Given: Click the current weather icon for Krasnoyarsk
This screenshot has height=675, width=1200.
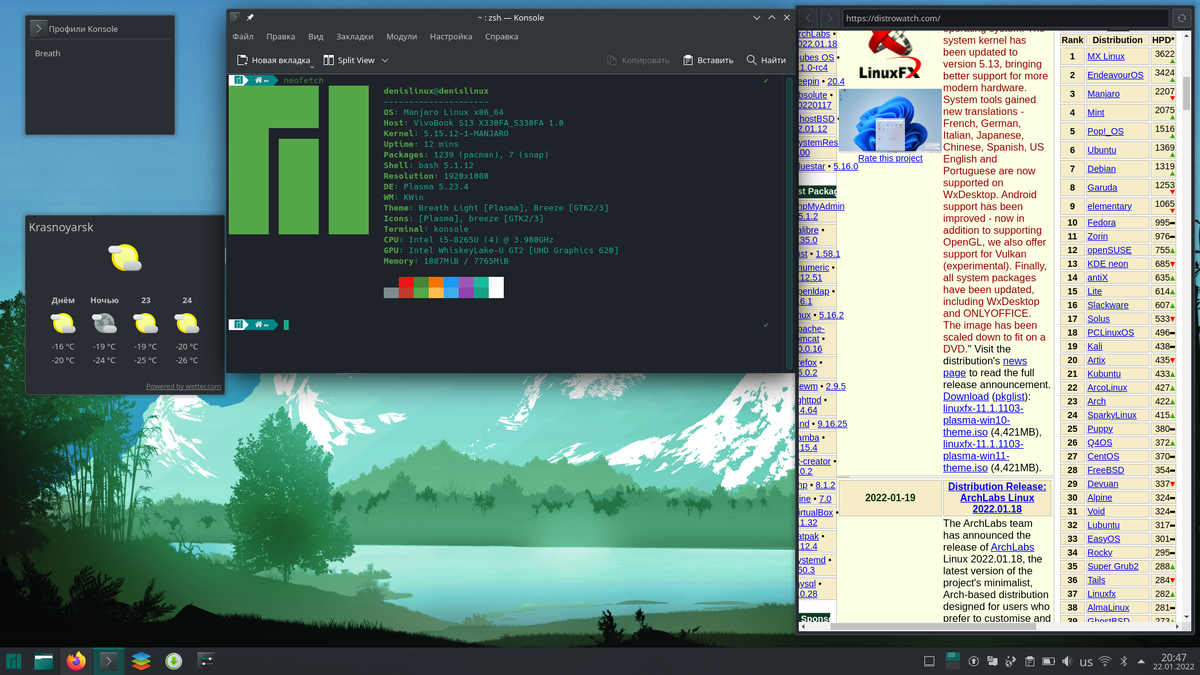Looking at the screenshot, I should (125, 258).
